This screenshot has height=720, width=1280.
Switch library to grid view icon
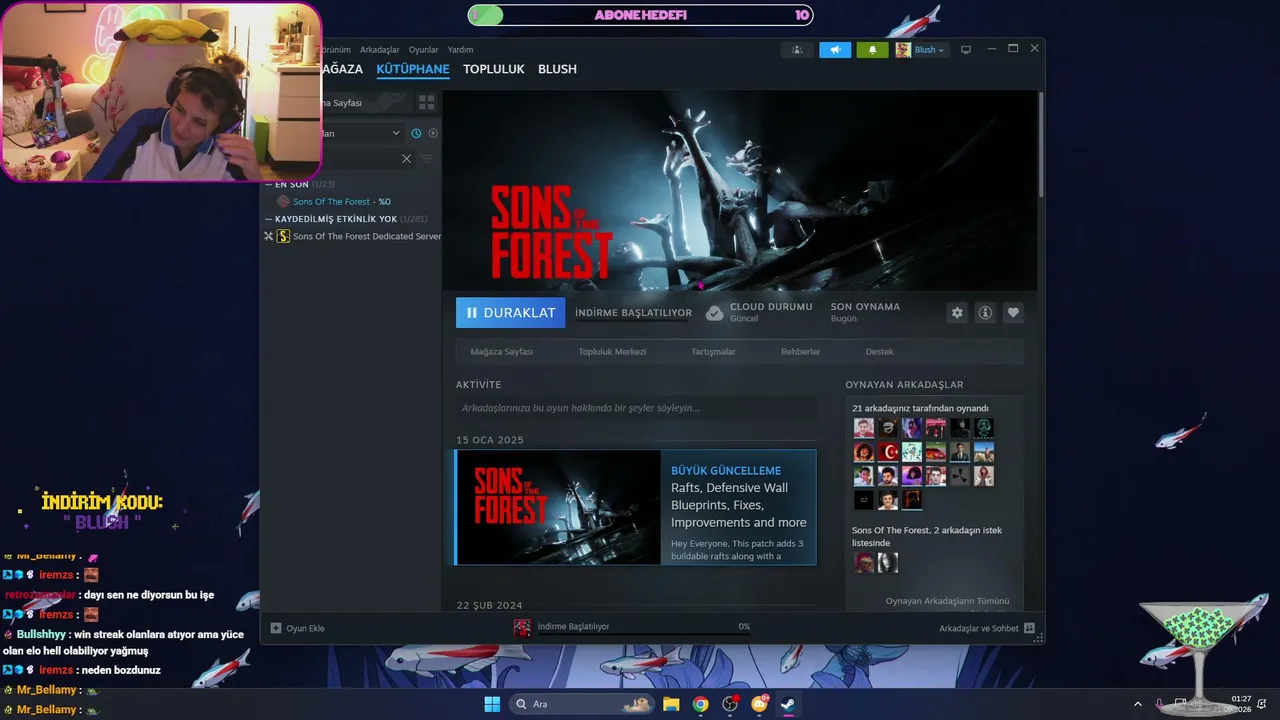click(x=427, y=103)
